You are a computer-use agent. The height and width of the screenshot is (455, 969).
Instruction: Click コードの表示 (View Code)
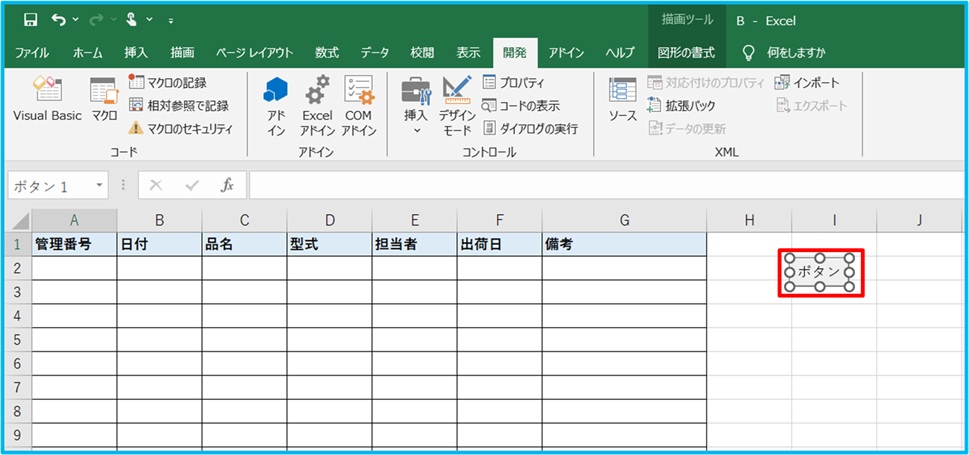(x=521, y=105)
